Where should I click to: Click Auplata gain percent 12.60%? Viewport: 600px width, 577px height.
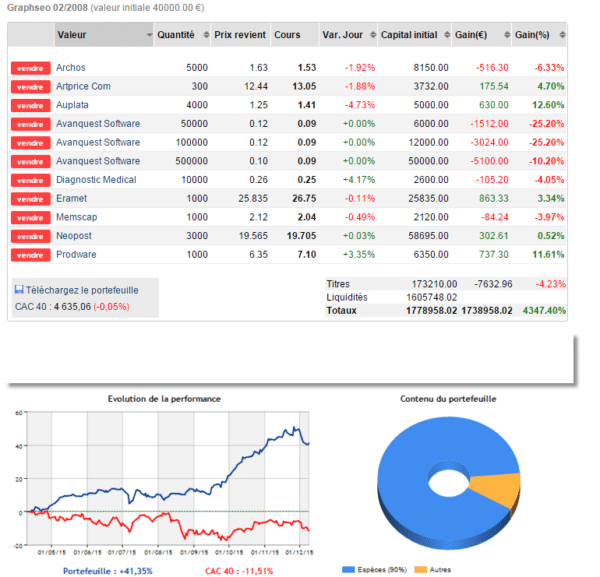548,105
